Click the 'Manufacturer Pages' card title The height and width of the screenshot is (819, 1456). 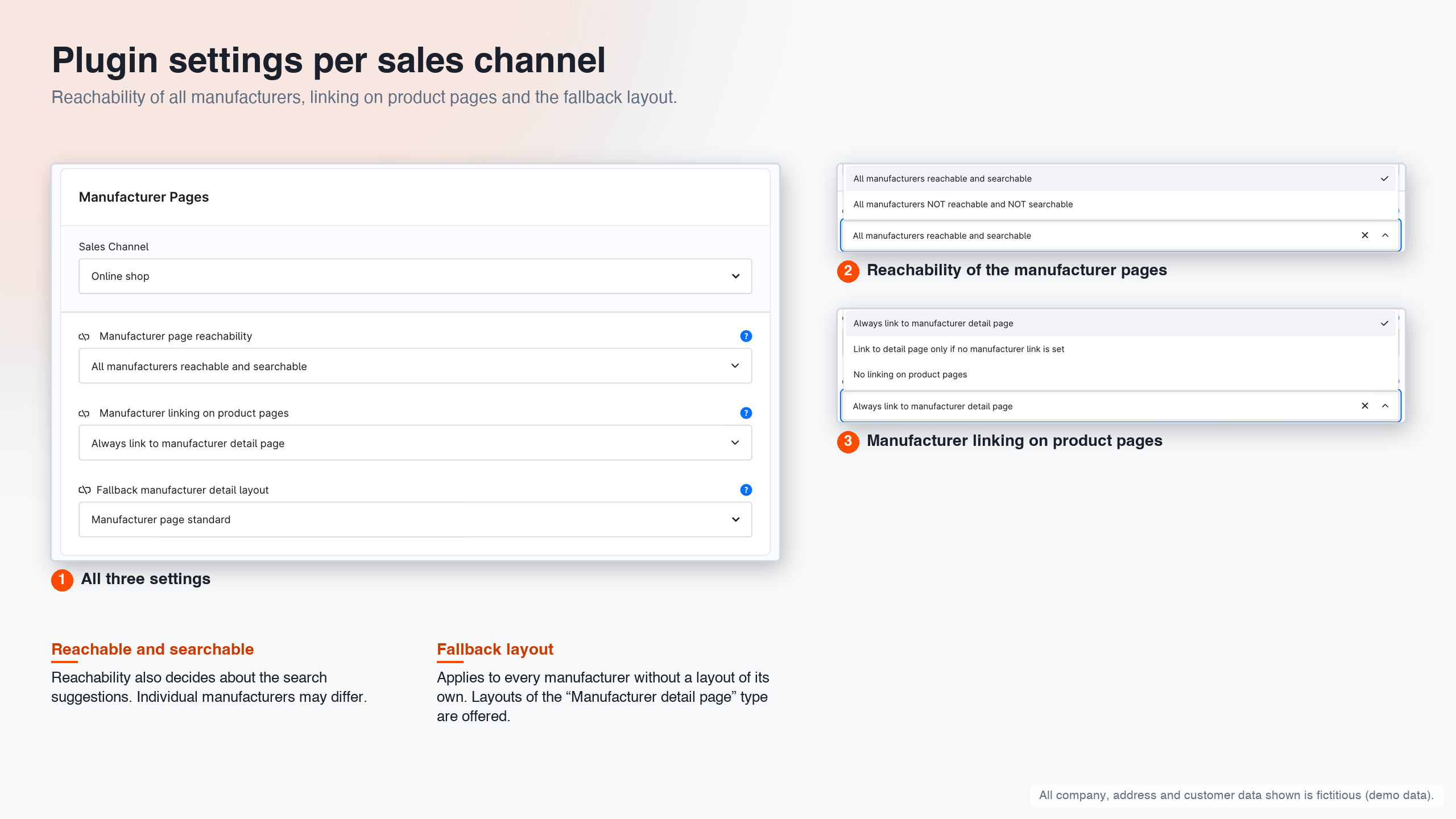[x=144, y=197]
